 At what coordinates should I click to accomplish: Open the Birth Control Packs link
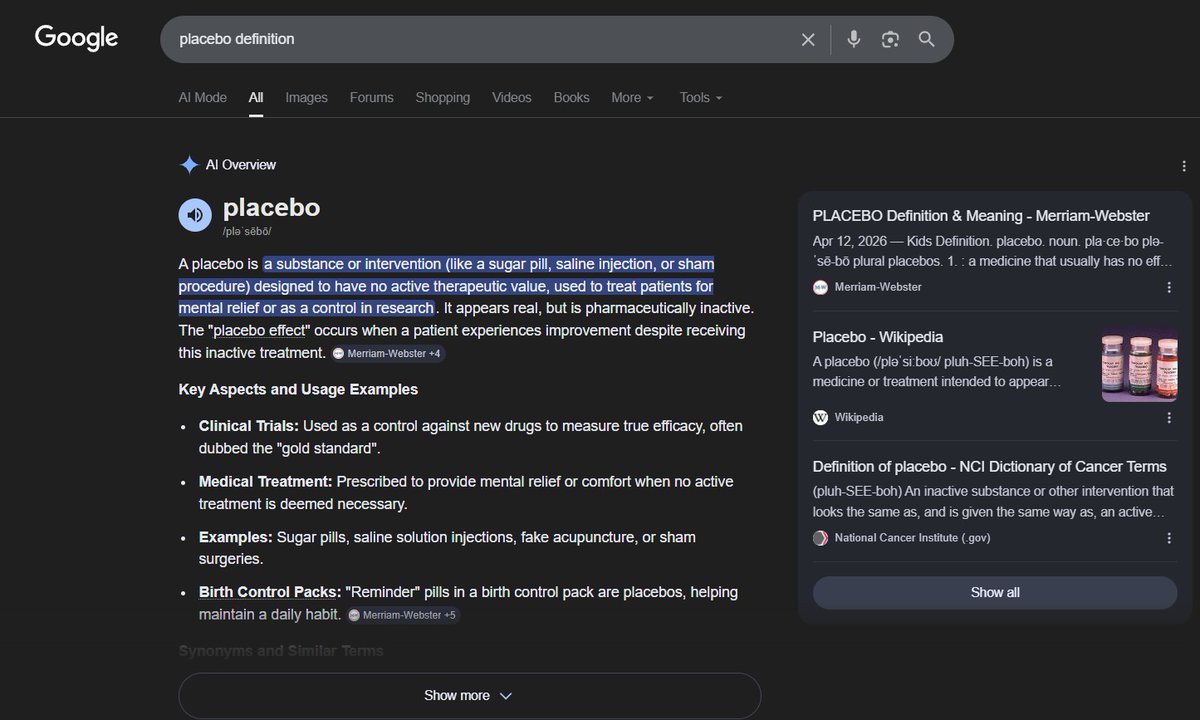270,592
